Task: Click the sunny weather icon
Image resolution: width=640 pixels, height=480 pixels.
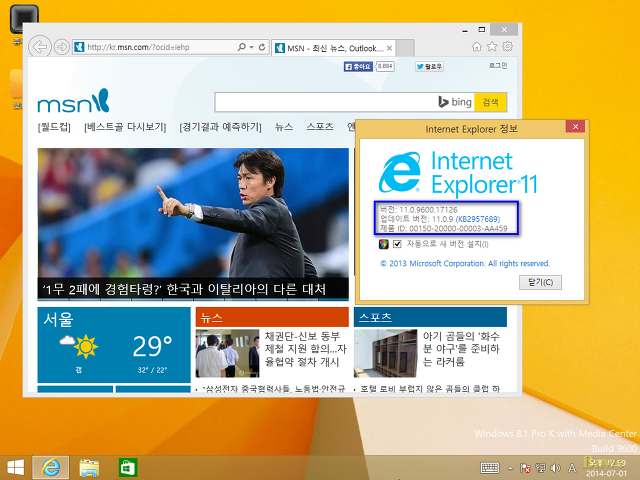Action: pyautogui.click(x=80, y=346)
